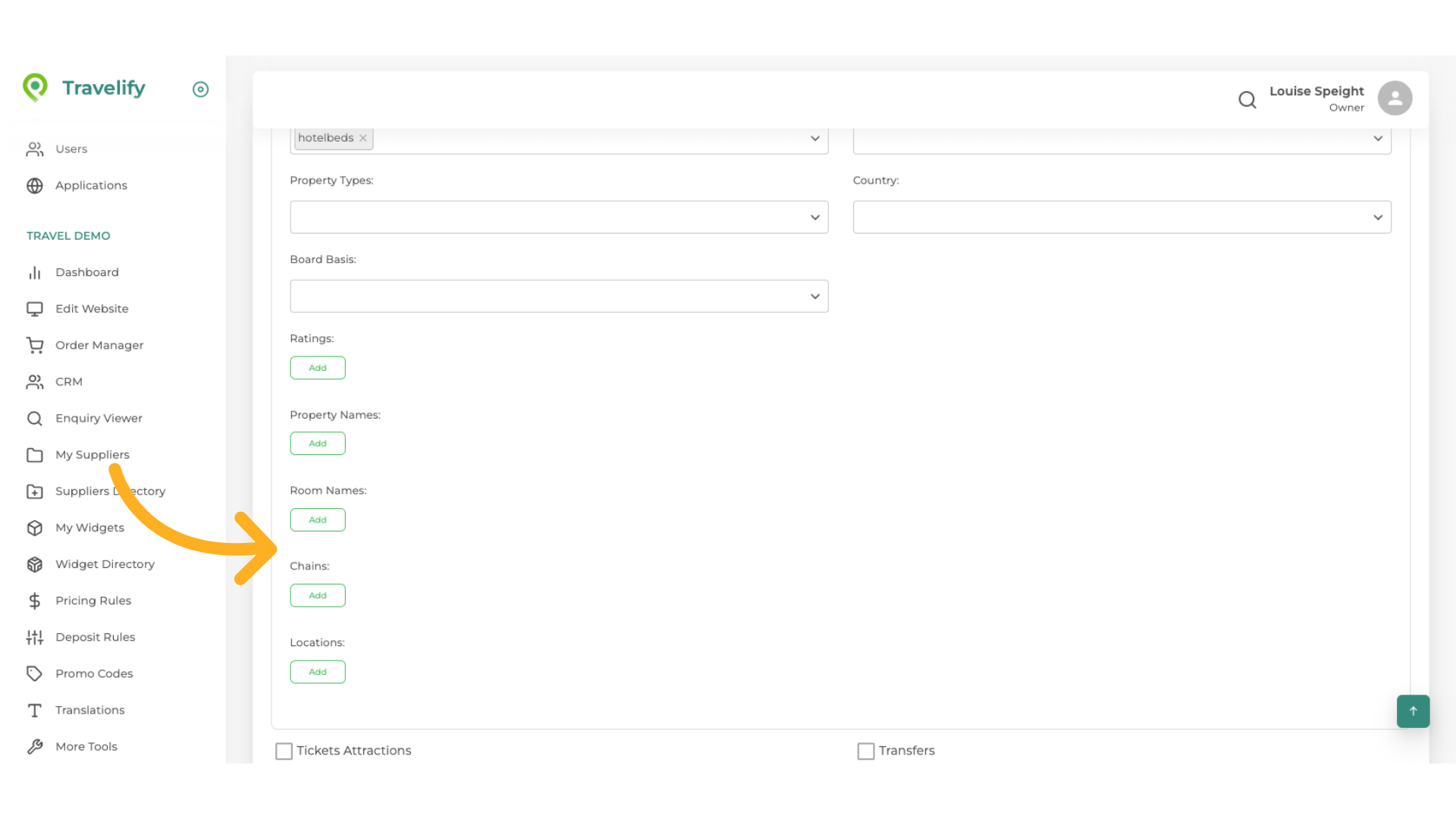Expand the Country dropdown
The width and height of the screenshot is (1456, 819).
pos(1121,217)
